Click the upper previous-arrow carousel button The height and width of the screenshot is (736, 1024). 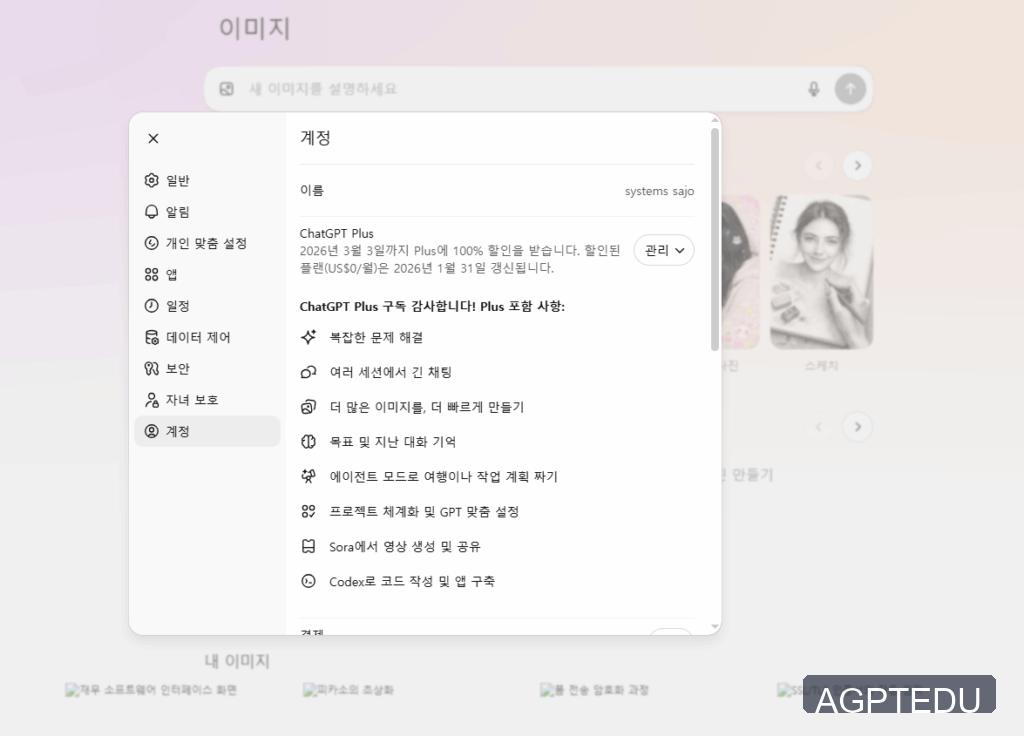point(819,165)
